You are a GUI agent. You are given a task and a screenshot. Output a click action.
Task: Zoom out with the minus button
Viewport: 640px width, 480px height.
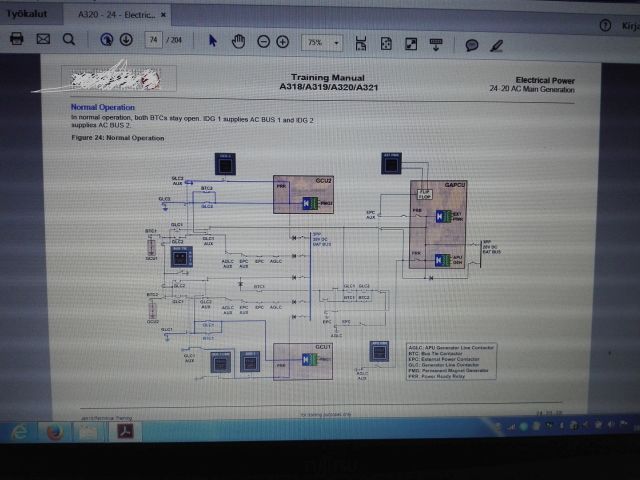(x=264, y=42)
